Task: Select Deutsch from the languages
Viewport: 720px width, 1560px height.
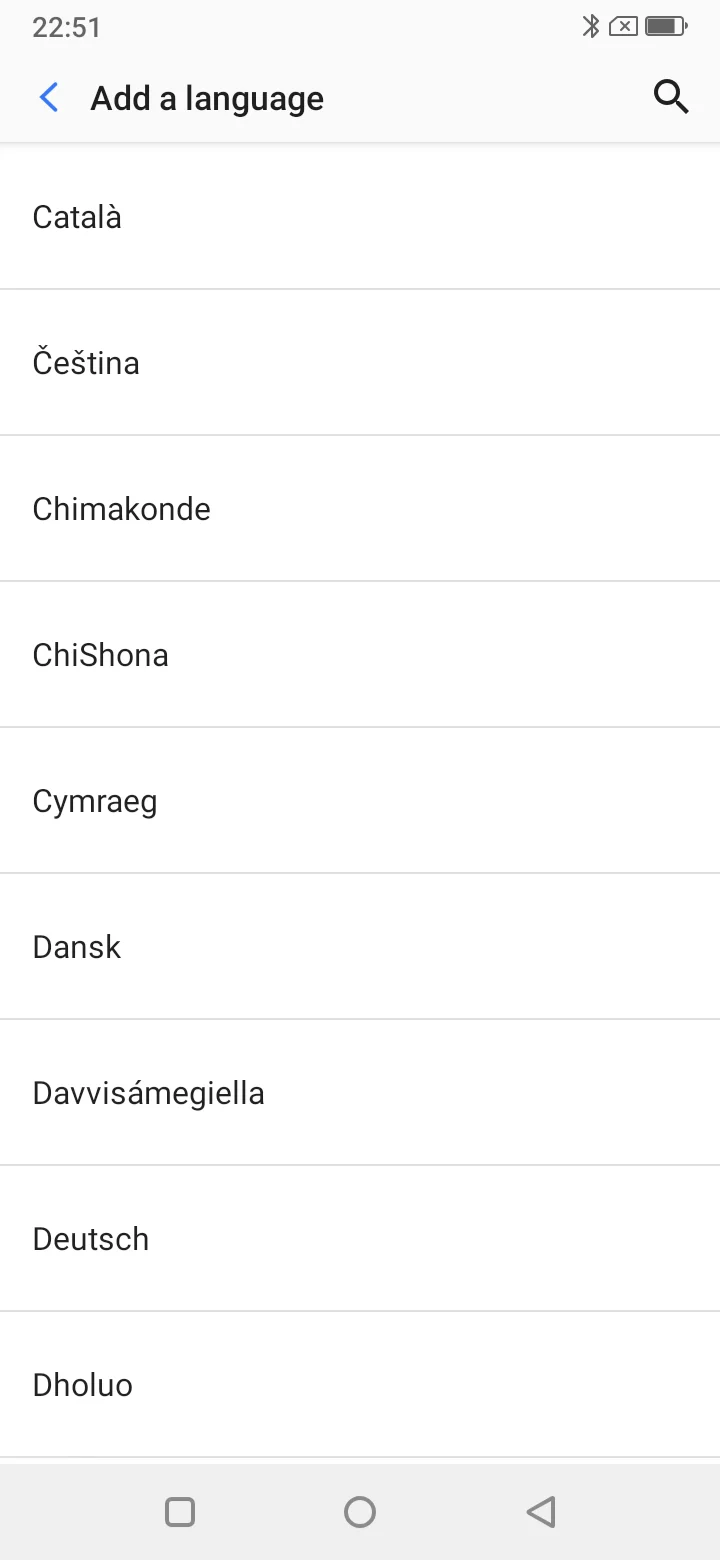Action: tap(360, 1239)
